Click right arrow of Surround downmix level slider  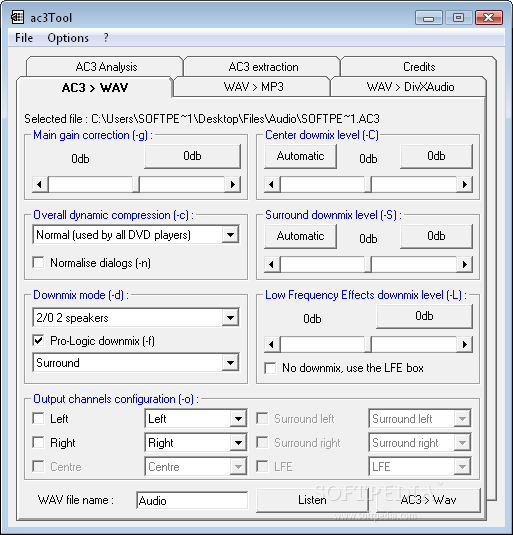465,264
